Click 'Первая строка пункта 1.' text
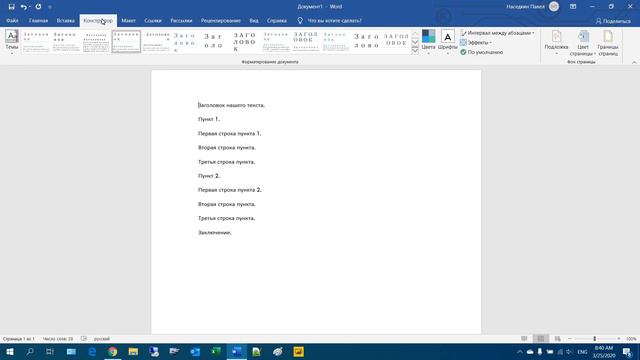The width and height of the screenshot is (640, 360). click(229, 133)
